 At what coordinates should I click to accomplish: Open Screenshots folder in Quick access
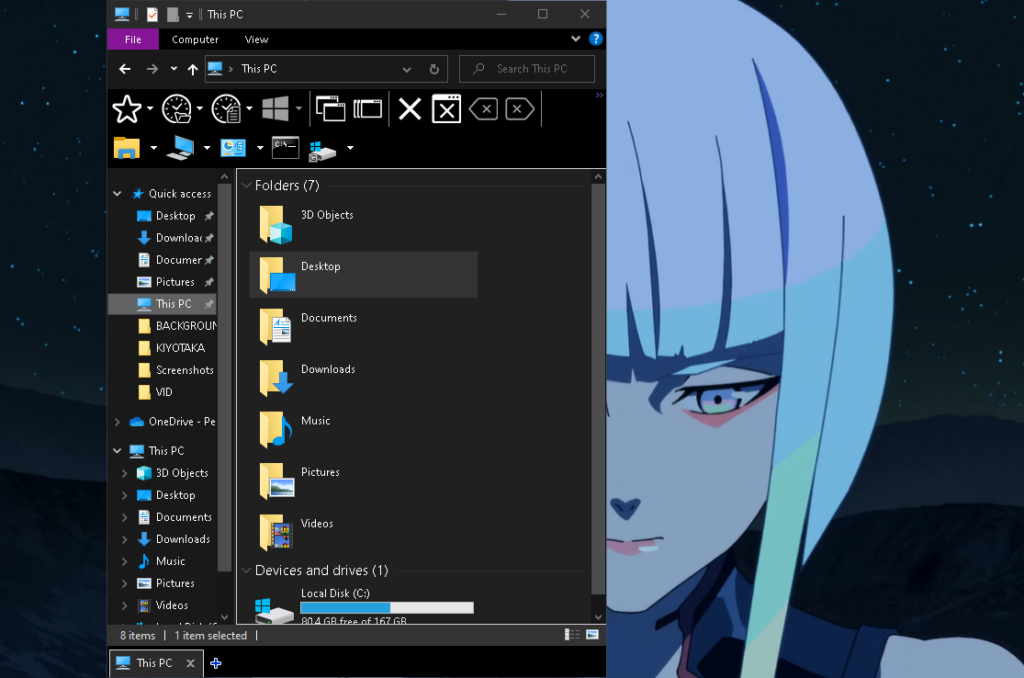click(x=176, y=370)
